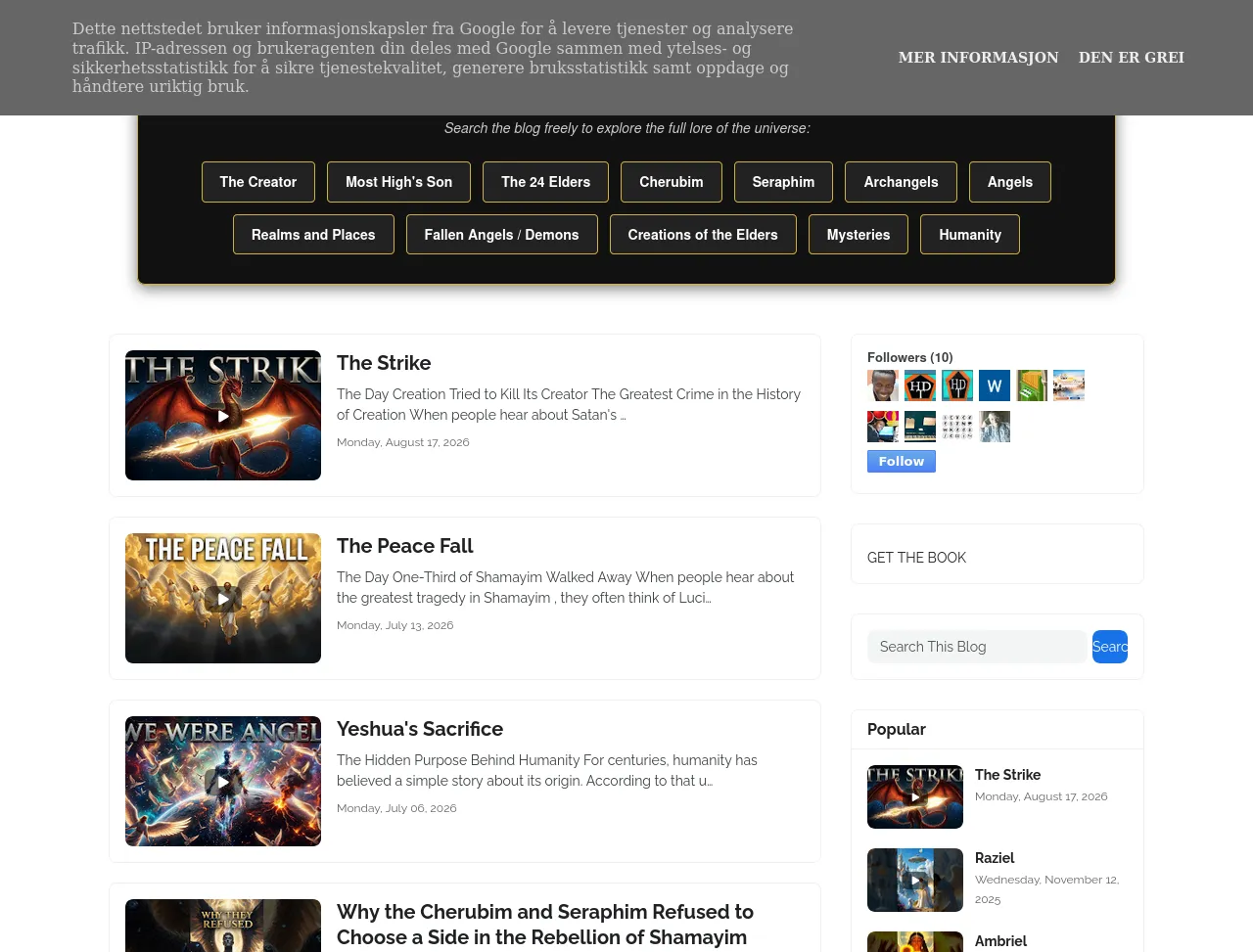
Task: Select The 24 Elders category
Action: click(545, 182)
